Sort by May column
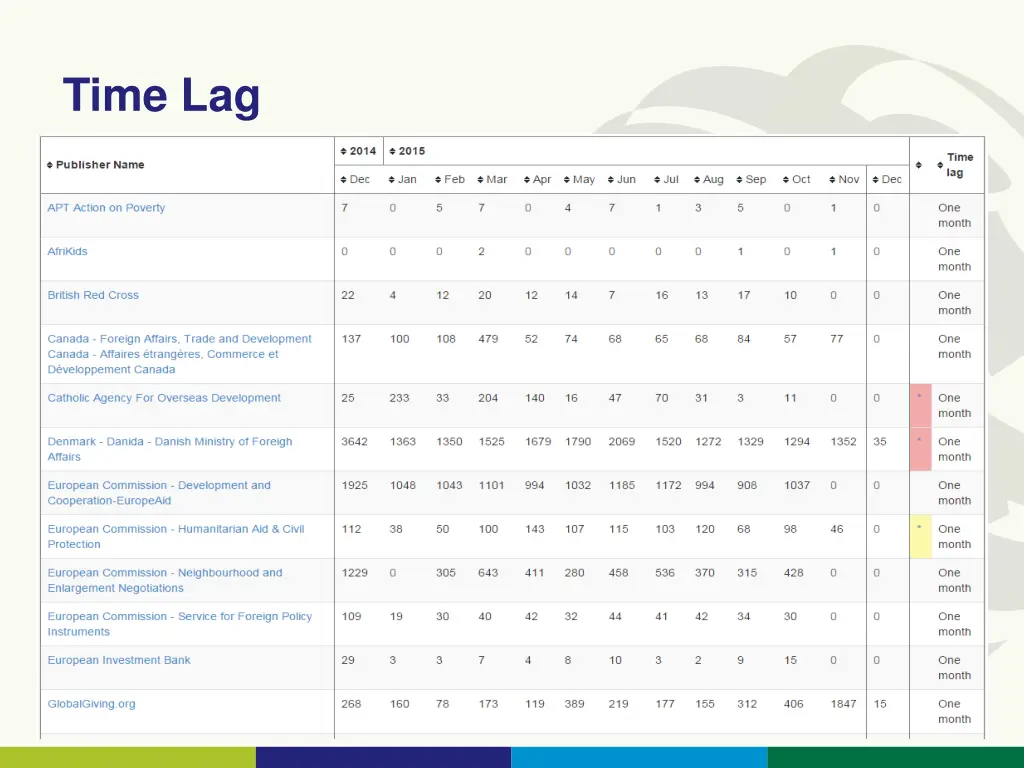Image resolution: width=1024 pixels, height=768 pixels. [x=579, y=180]
